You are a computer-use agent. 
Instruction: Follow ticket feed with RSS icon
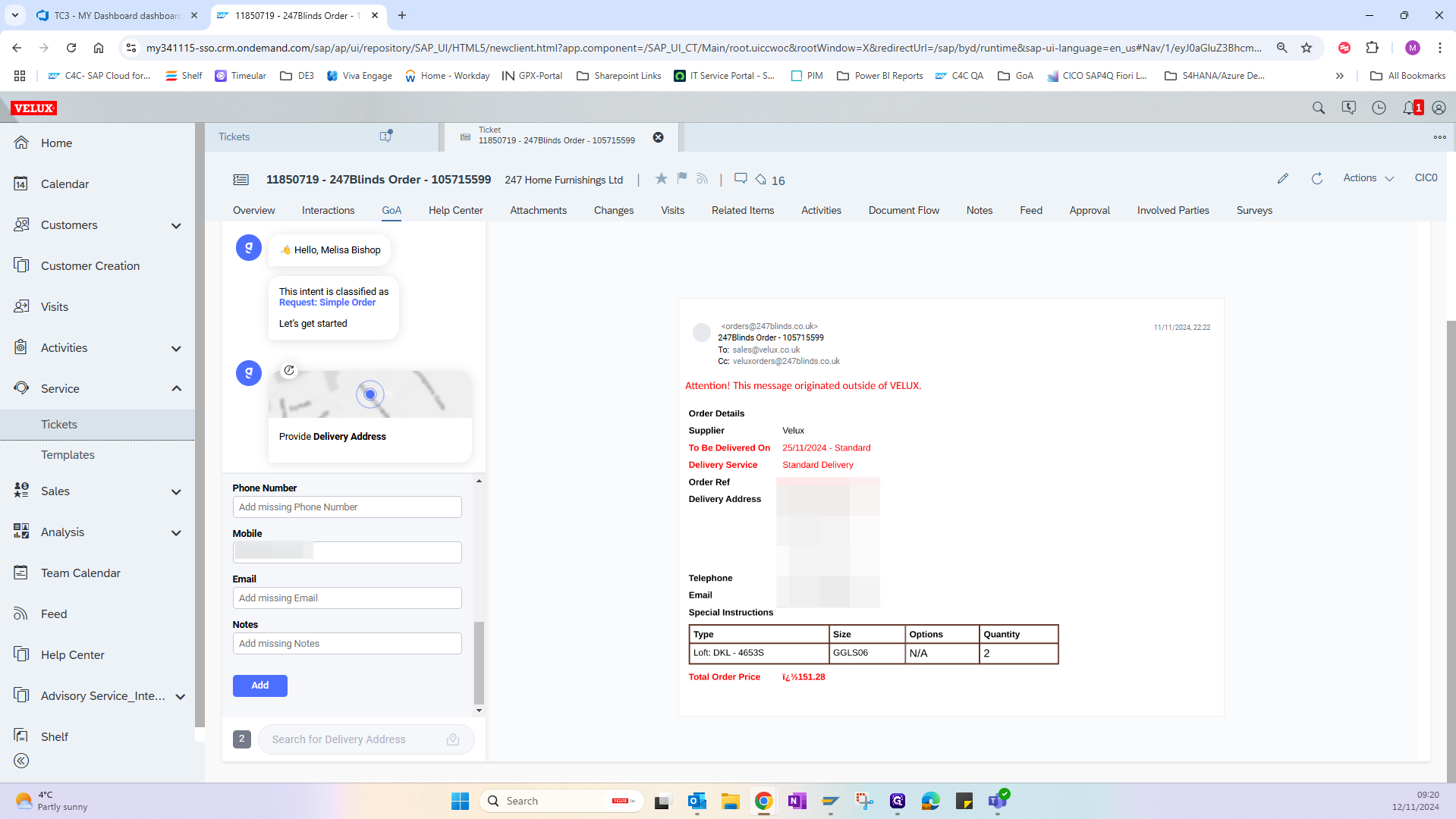pyautogui.click(x=703, y=179)
